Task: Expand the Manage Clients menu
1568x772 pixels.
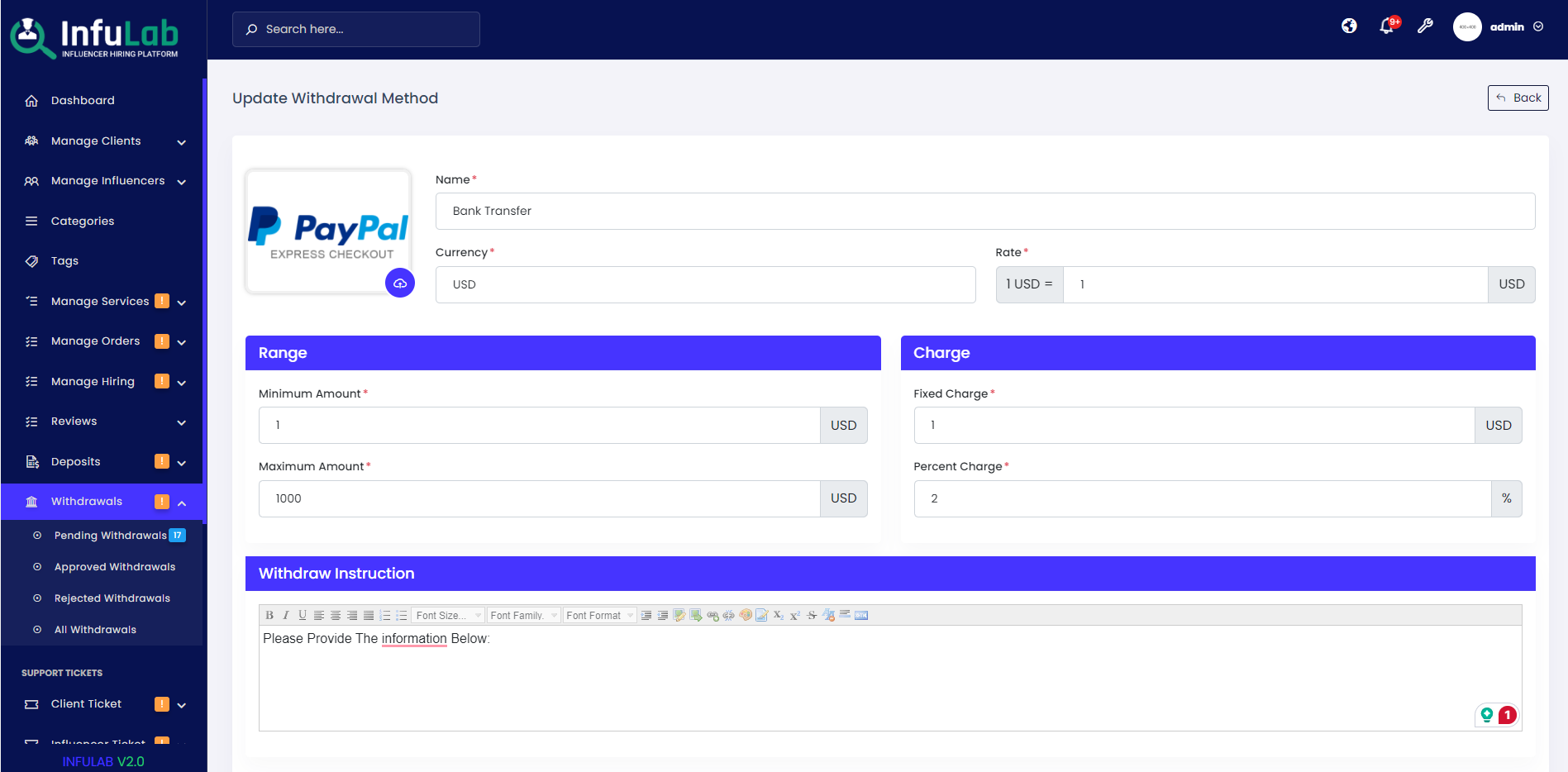Action: (x=96, y=141)
